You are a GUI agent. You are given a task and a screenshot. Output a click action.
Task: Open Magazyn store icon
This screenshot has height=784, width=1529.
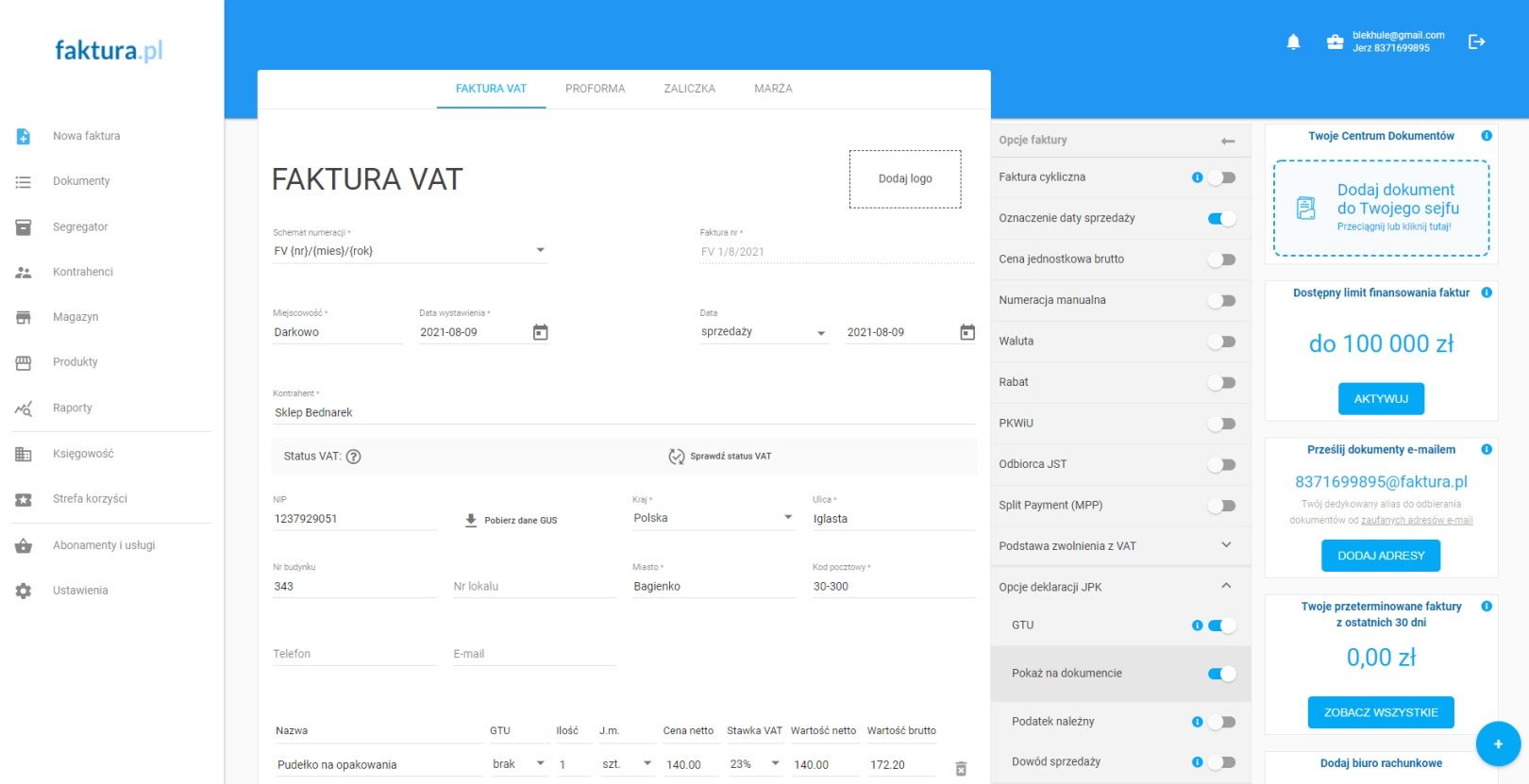[x=24, y=317]
